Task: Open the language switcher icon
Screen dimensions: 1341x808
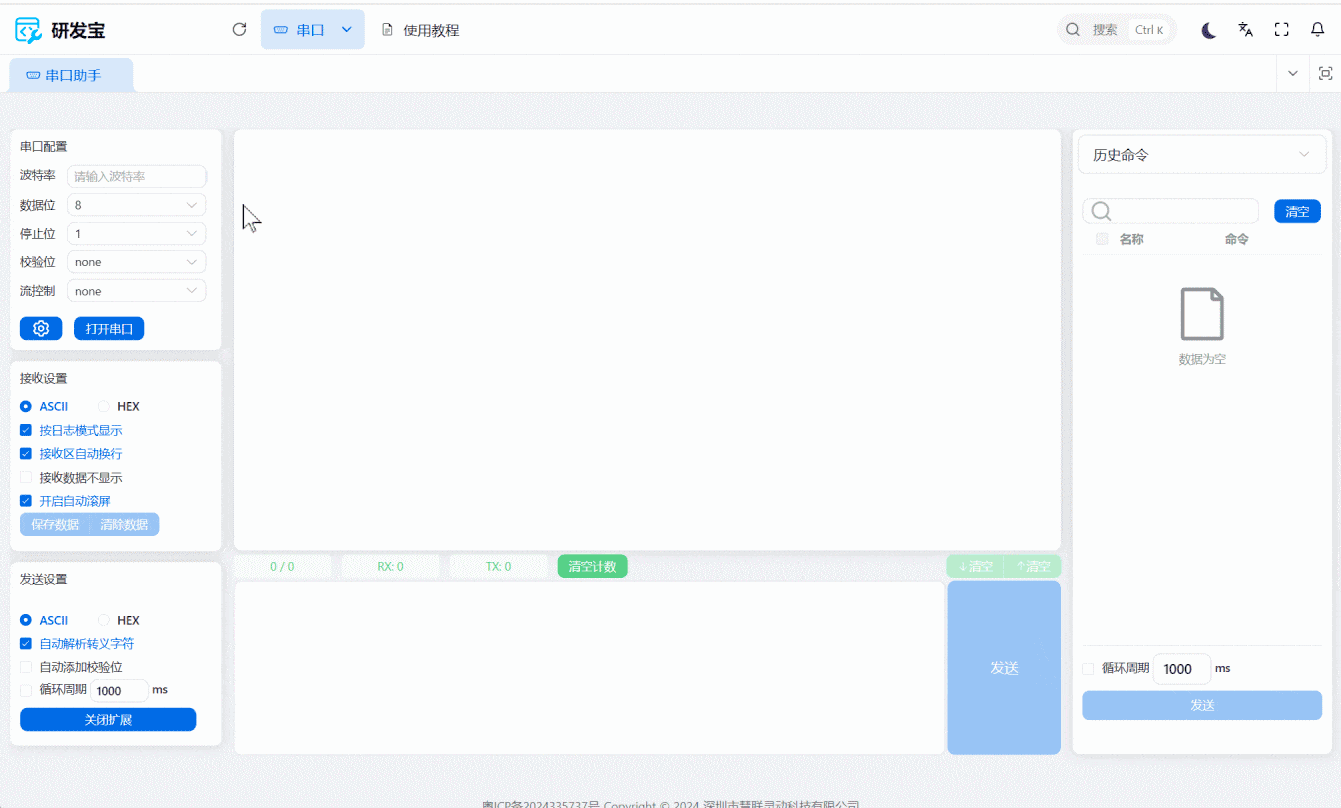Action: (x=1245, y=29)
